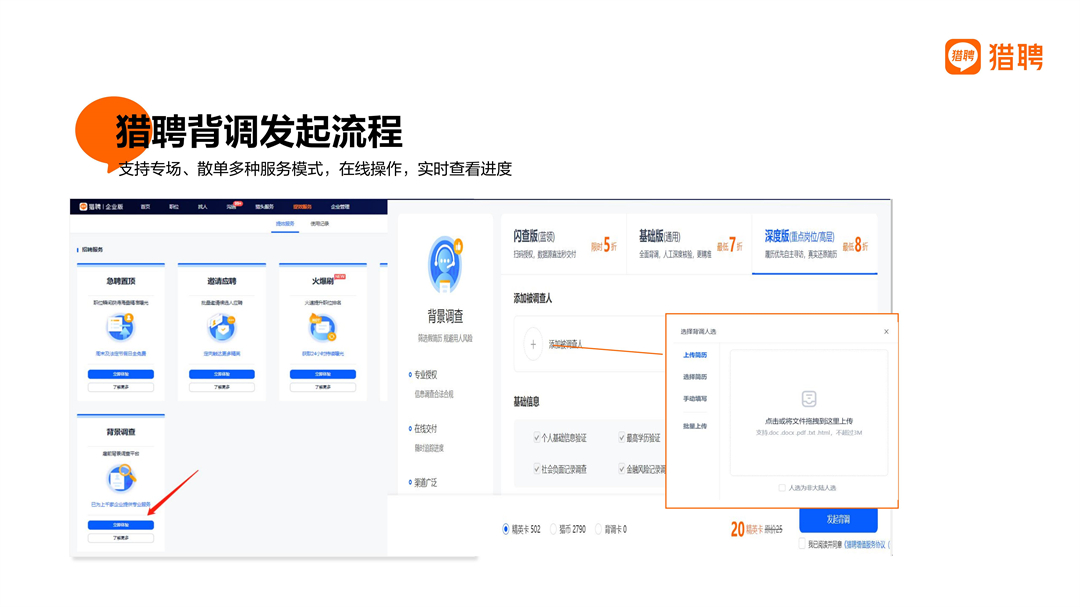1080x607 pixels.
Task: Choose 选择简历 in the dialog sidebar
Action: tap(695, 377)
